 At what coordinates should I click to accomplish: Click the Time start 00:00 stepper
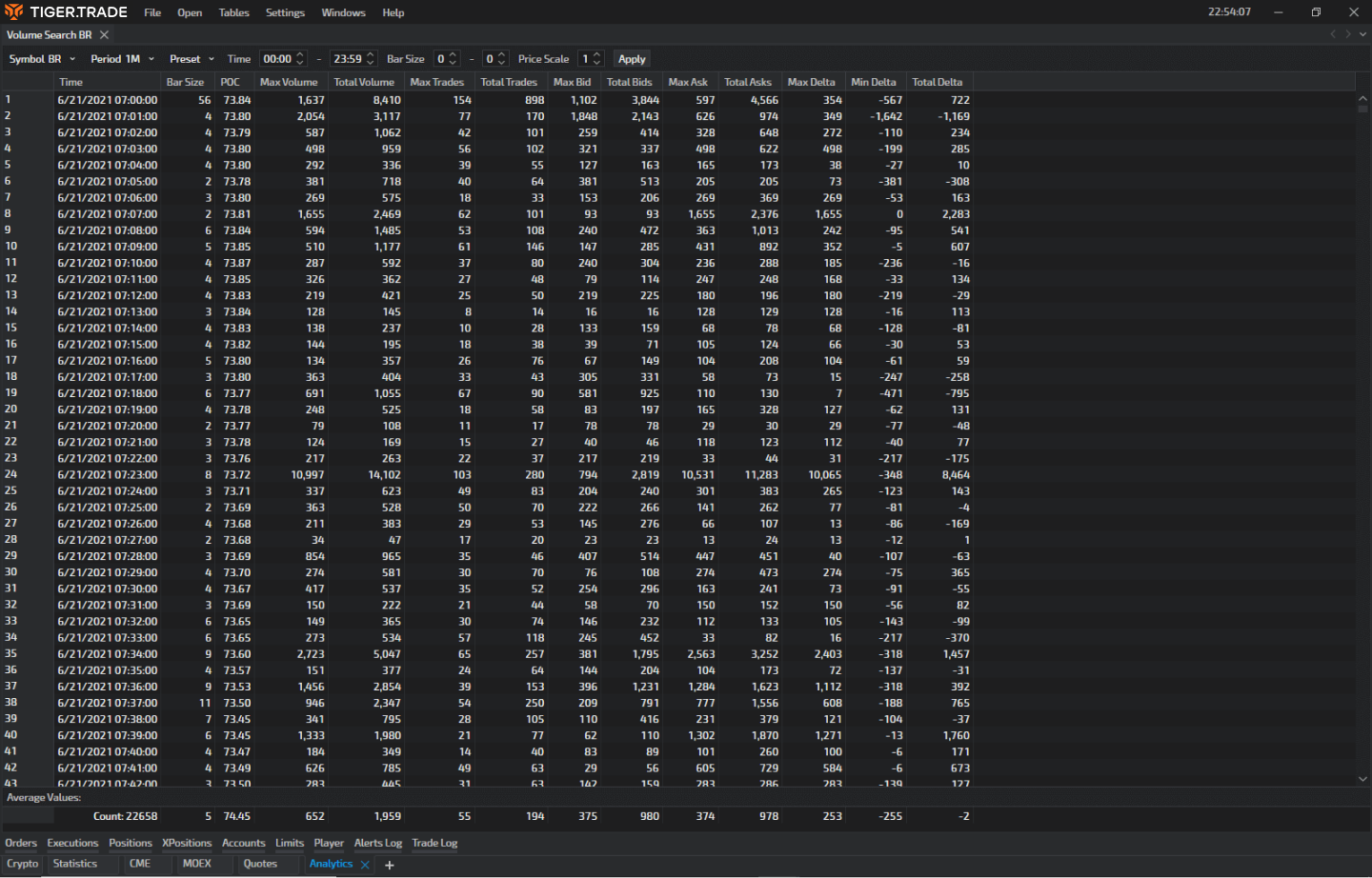click(300, 59)
